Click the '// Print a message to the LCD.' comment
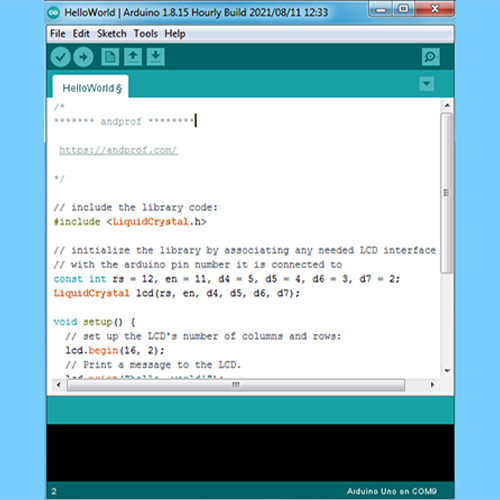This screenshot has width=500, height=500. point(153,365)
